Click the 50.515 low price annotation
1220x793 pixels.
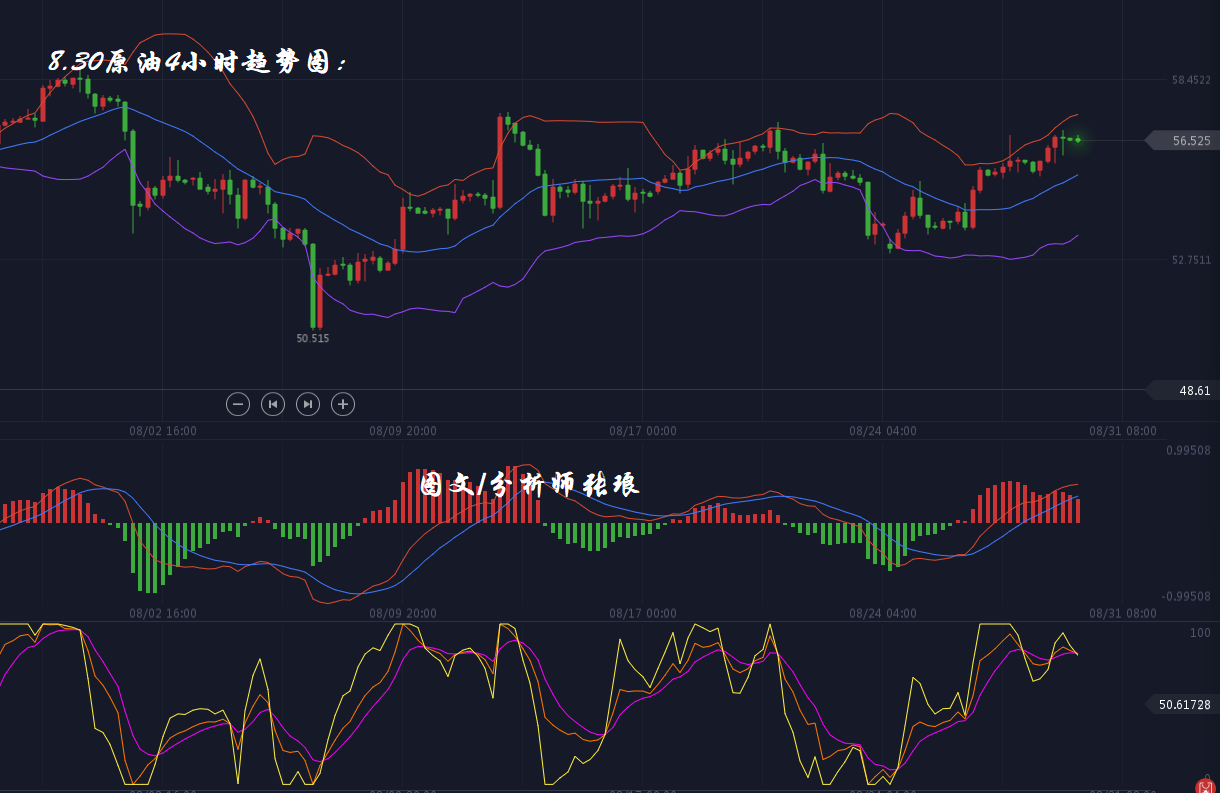(x=312, y=338)
